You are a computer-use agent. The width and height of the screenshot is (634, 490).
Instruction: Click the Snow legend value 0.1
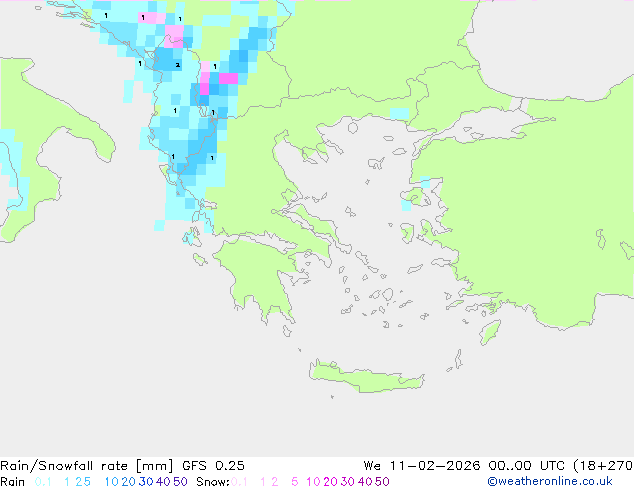tap(239, 482)
